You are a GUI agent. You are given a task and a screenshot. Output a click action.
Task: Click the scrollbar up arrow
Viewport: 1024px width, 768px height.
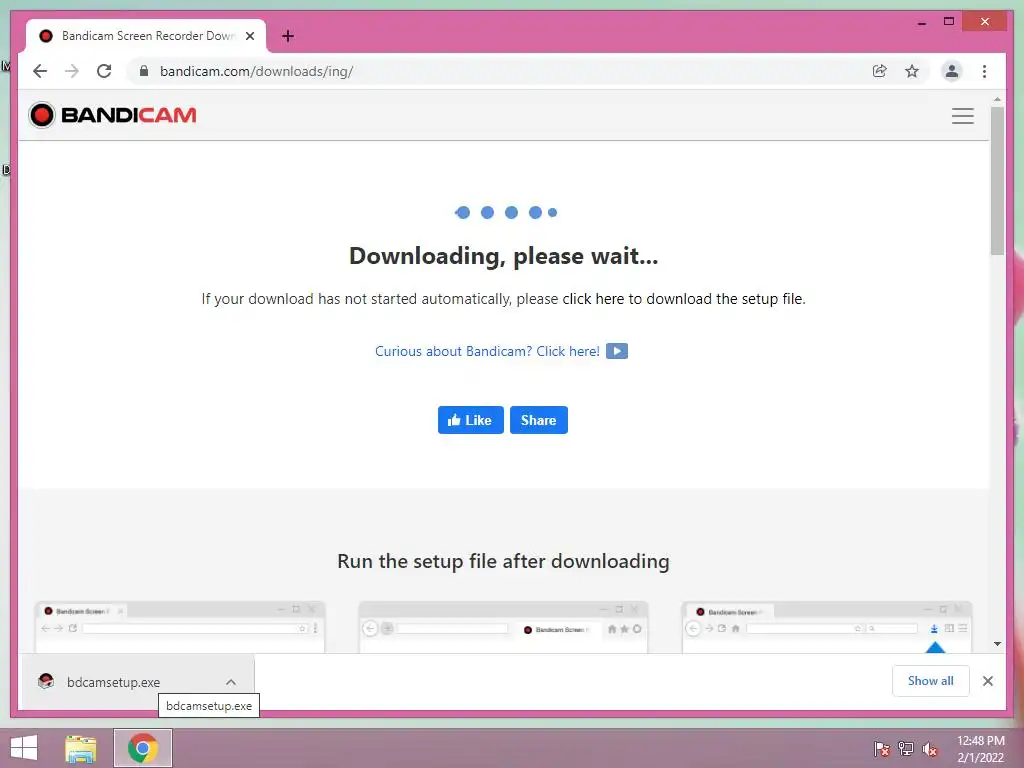(997, 99)
